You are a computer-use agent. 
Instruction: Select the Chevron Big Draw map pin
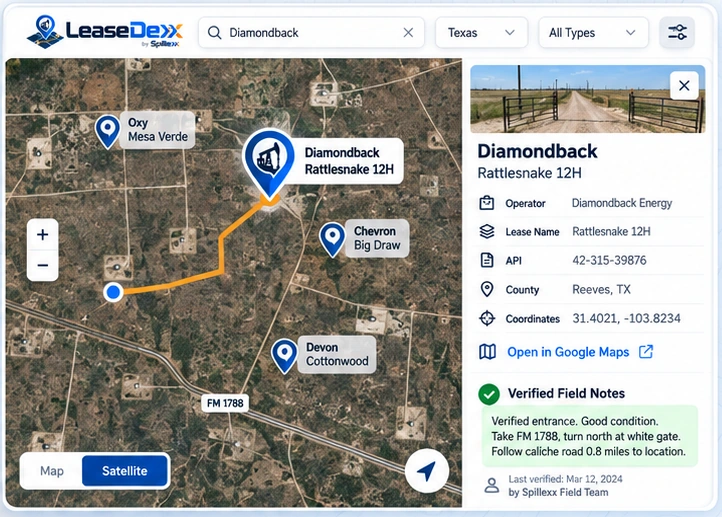pos(332,239)
